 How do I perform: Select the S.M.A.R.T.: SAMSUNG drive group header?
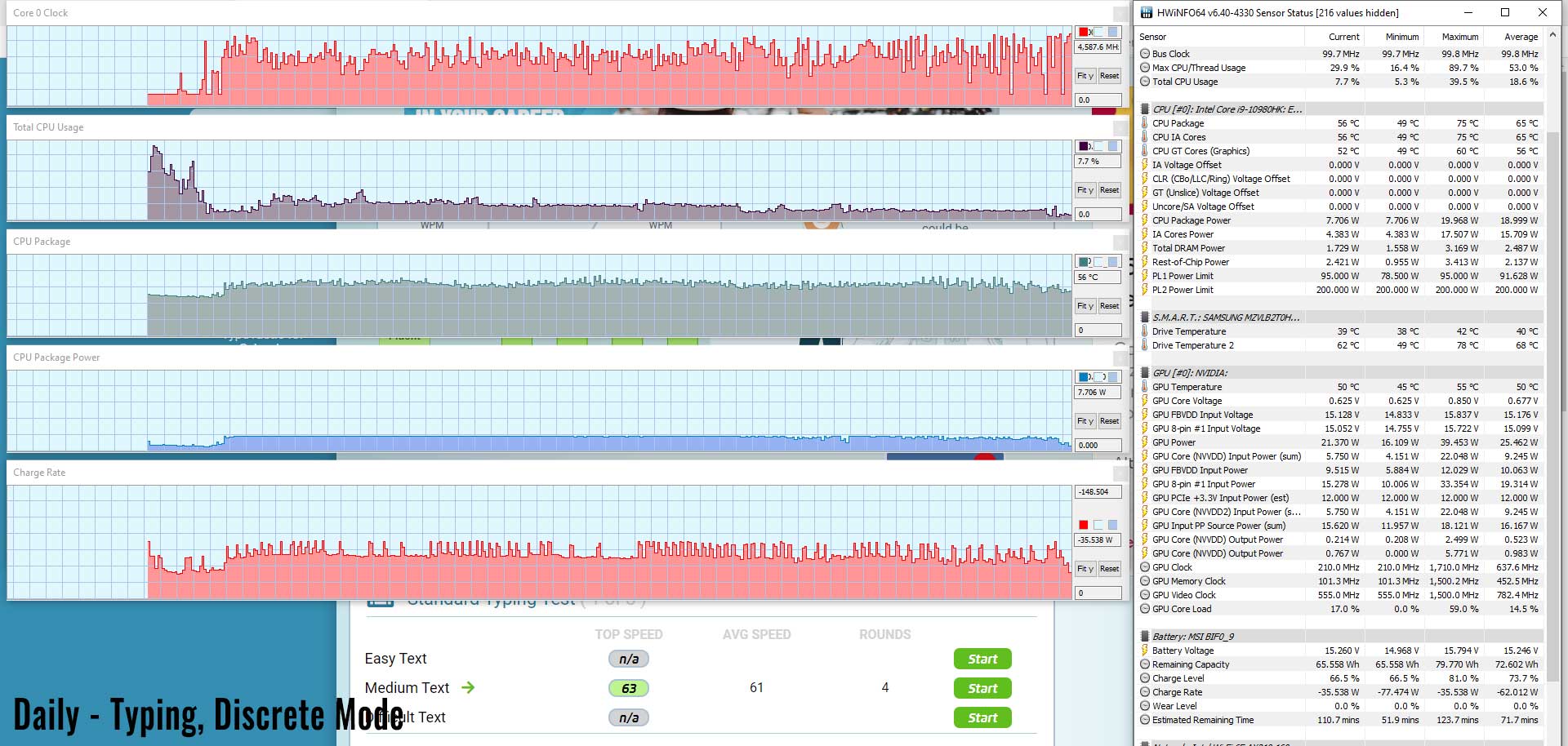pyautogui.click(x=1225, y=317)
